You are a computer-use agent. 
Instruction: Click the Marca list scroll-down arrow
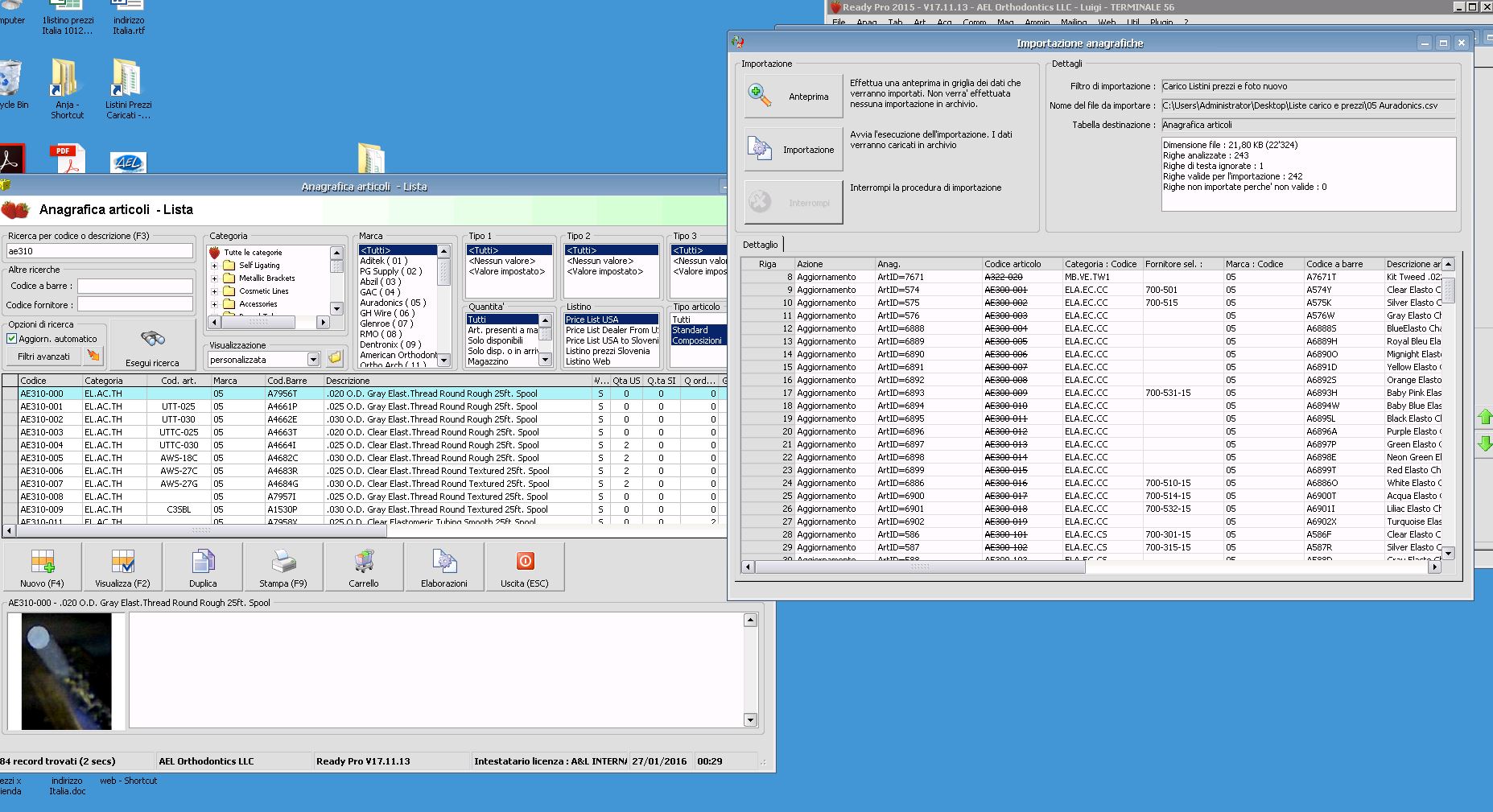click(443, 361)
